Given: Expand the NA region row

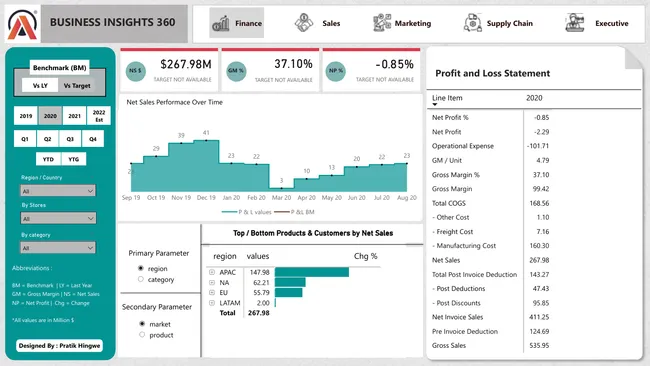Looking at the screenshot, I should pyautogui.click(x=212, y=283).
